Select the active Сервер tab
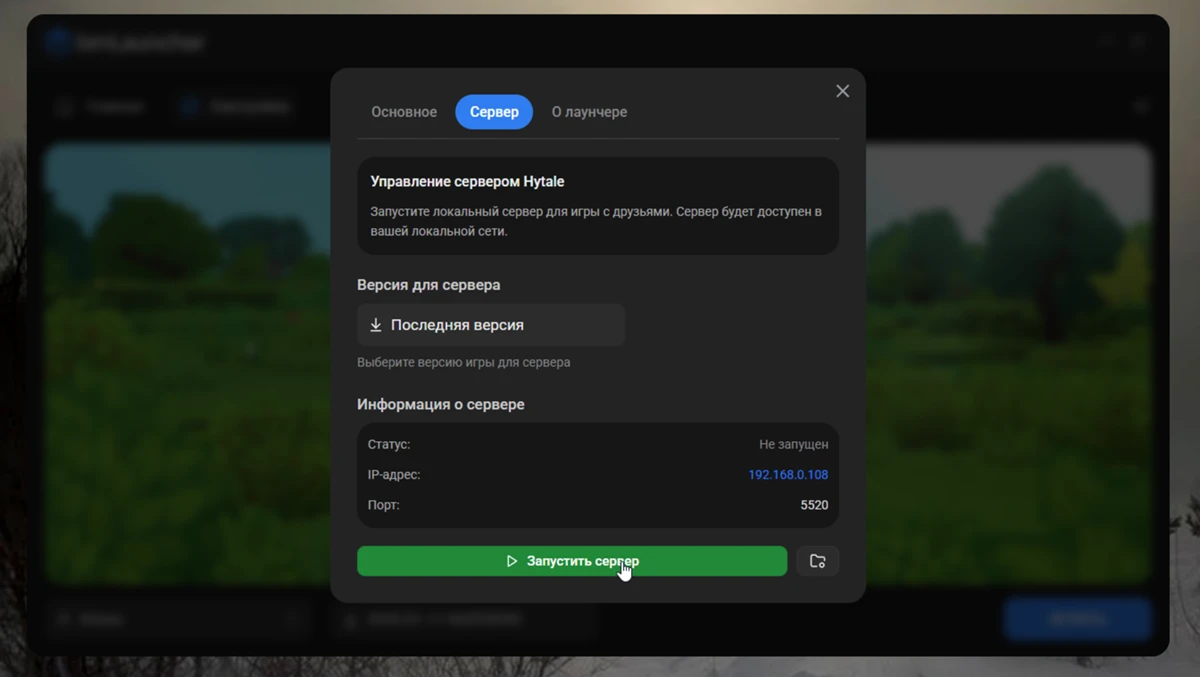This screenshot has height=677, width=1200. 494,112
